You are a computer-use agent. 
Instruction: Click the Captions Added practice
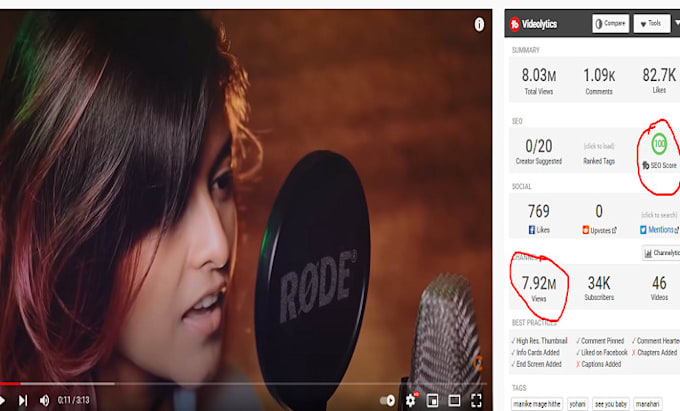[x=598, y=364]
